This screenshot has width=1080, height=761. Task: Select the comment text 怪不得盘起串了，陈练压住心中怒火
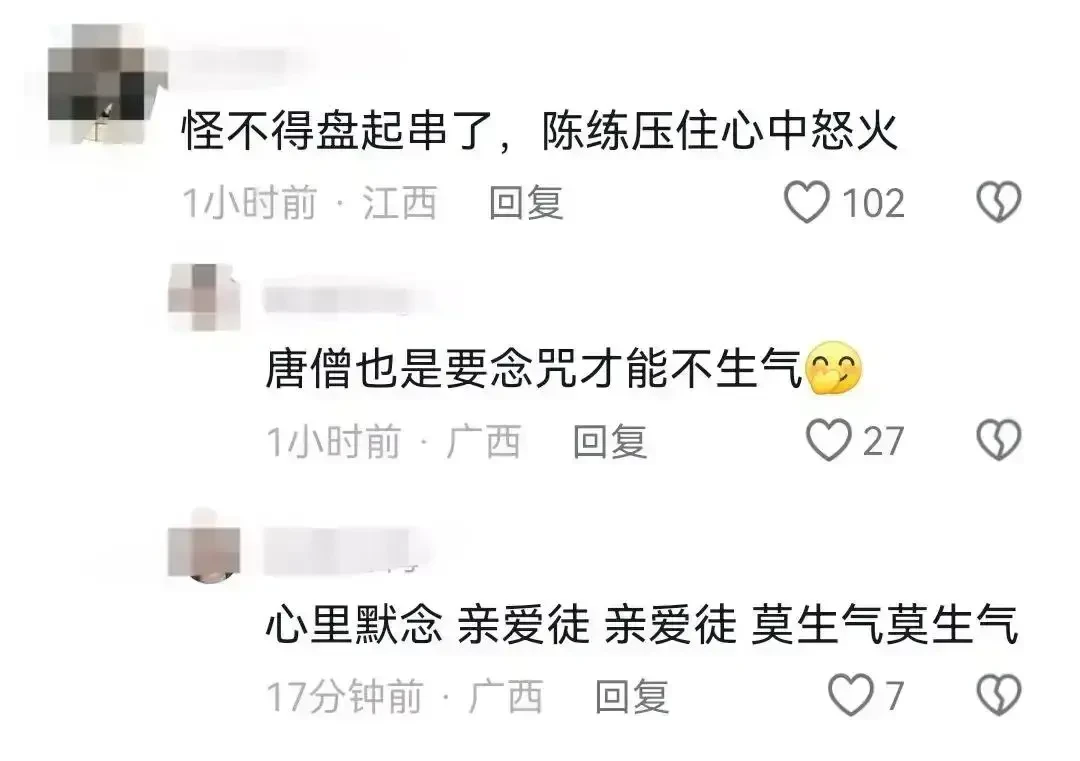click(540, 131)
